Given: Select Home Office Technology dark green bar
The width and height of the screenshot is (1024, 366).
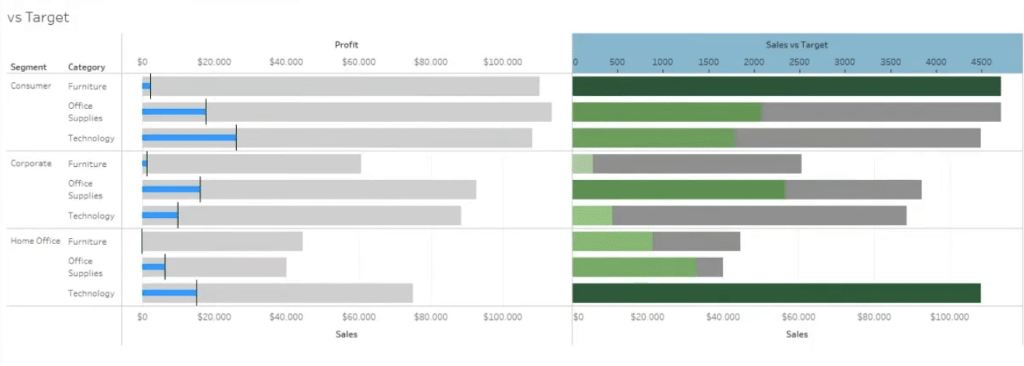Looking at the screenshot, I should [776, 293].
